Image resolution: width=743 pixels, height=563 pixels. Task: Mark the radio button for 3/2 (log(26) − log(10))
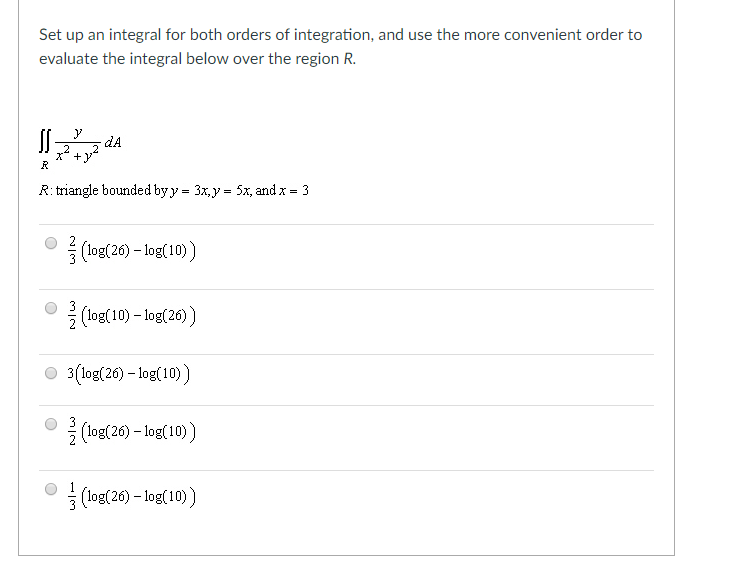(x=51, y=423)
